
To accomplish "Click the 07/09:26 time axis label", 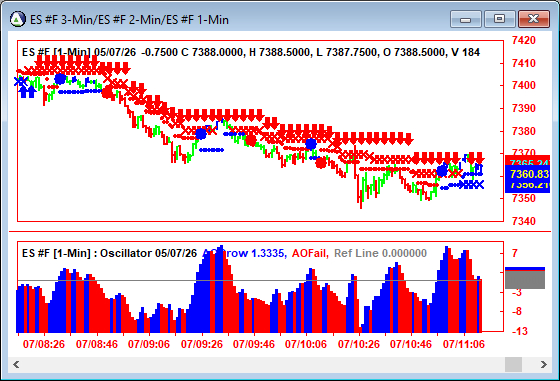I will pos(201,344).
